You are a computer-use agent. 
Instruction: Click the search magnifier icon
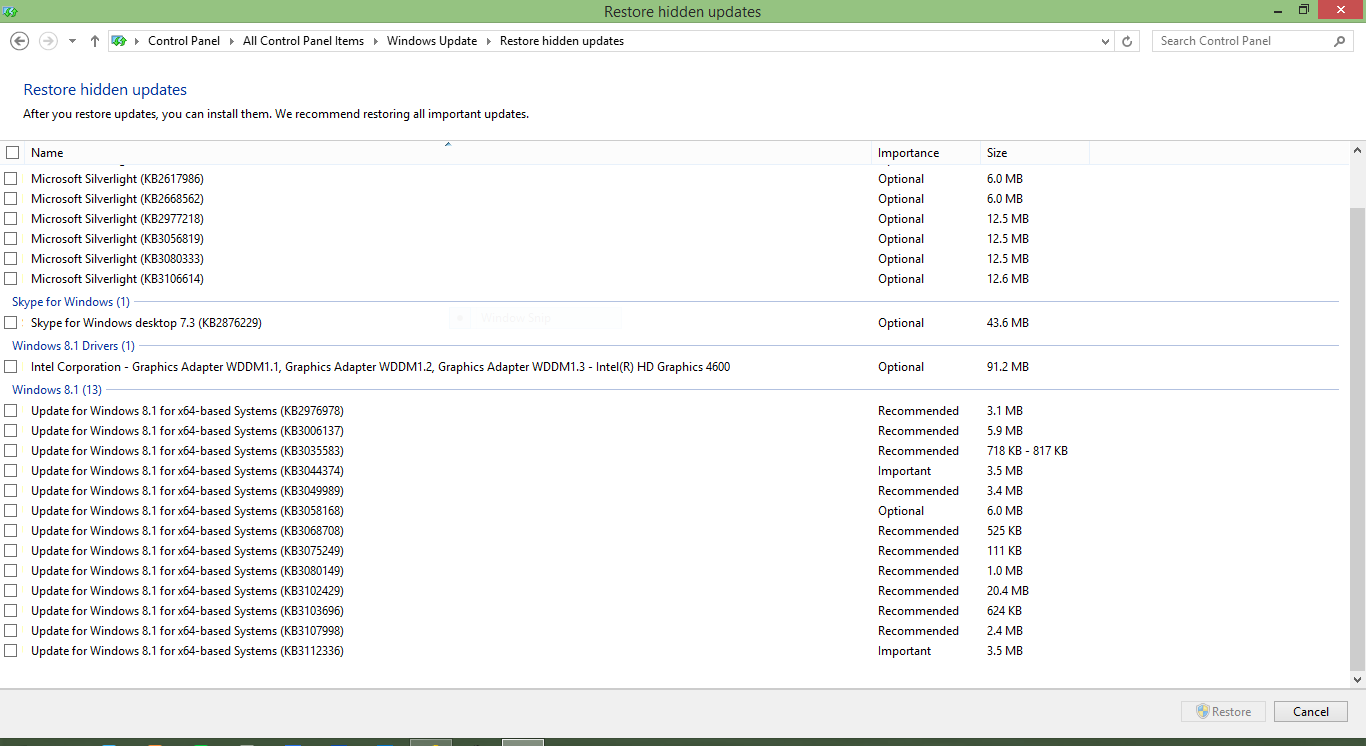tap(1339, 41)
